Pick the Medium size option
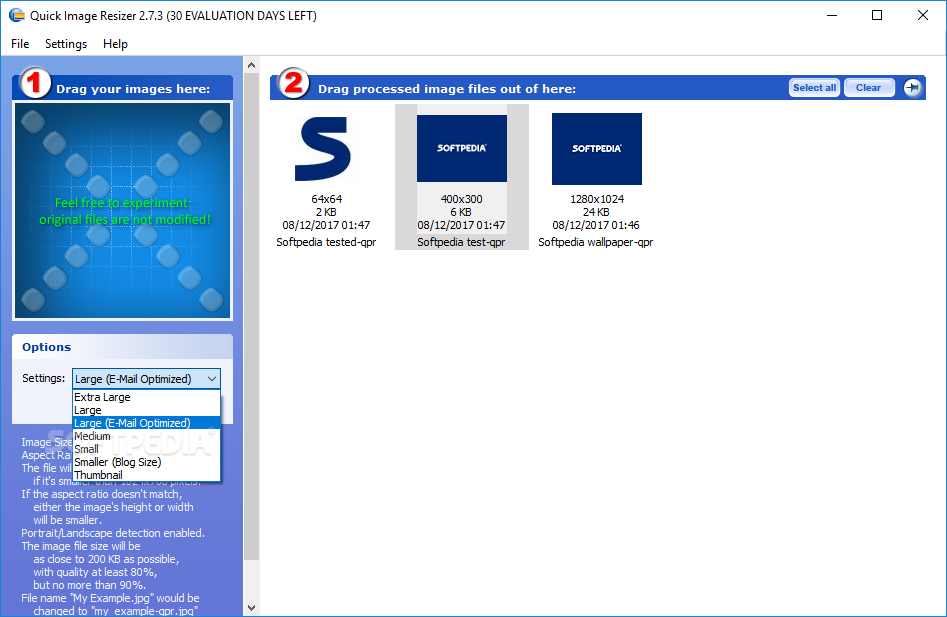947x617 pixels. (x=146, y=436)
